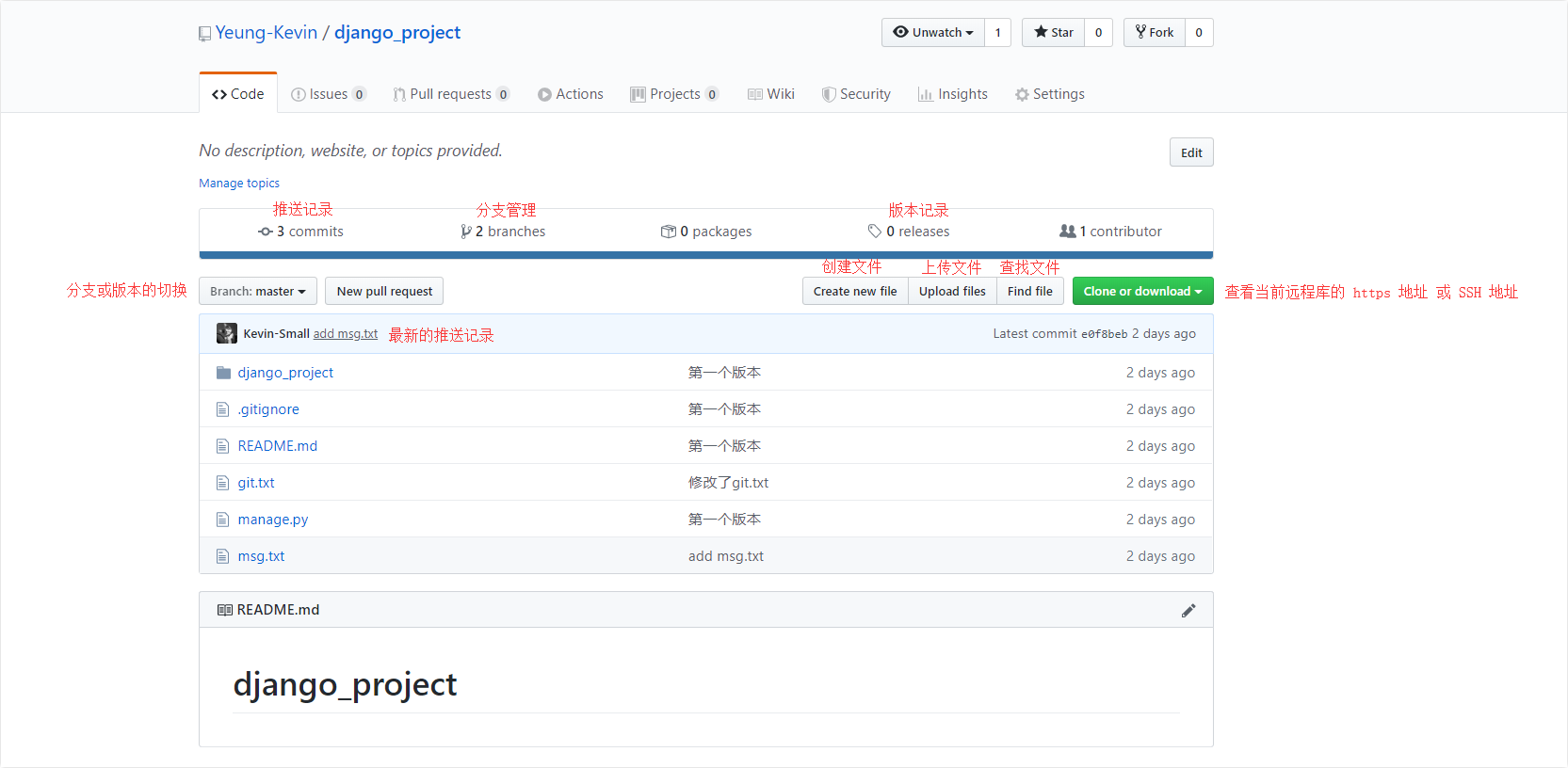View the 3 commits link
Viewport: 1568px width, 768px height.
tap(301, 232)
